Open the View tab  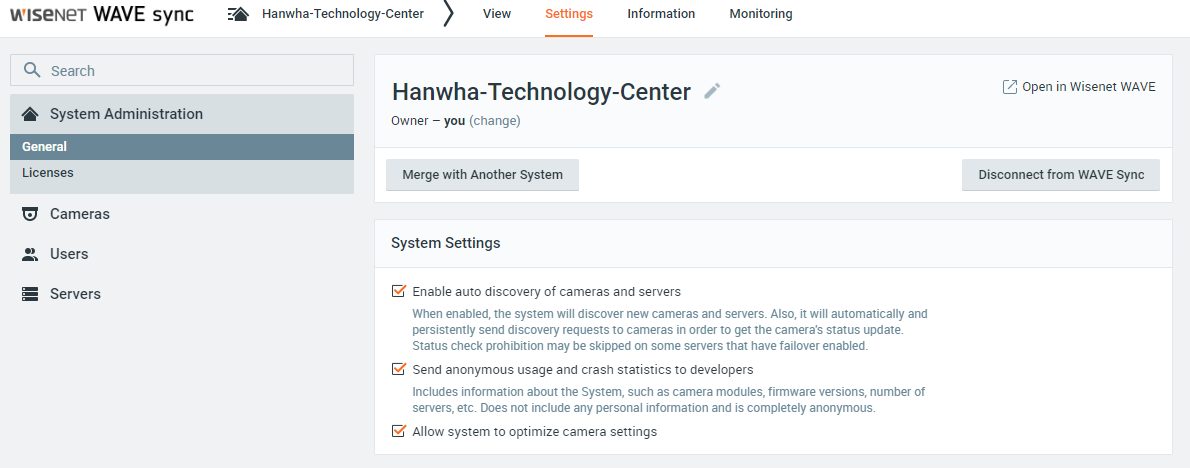click(497, 14)
